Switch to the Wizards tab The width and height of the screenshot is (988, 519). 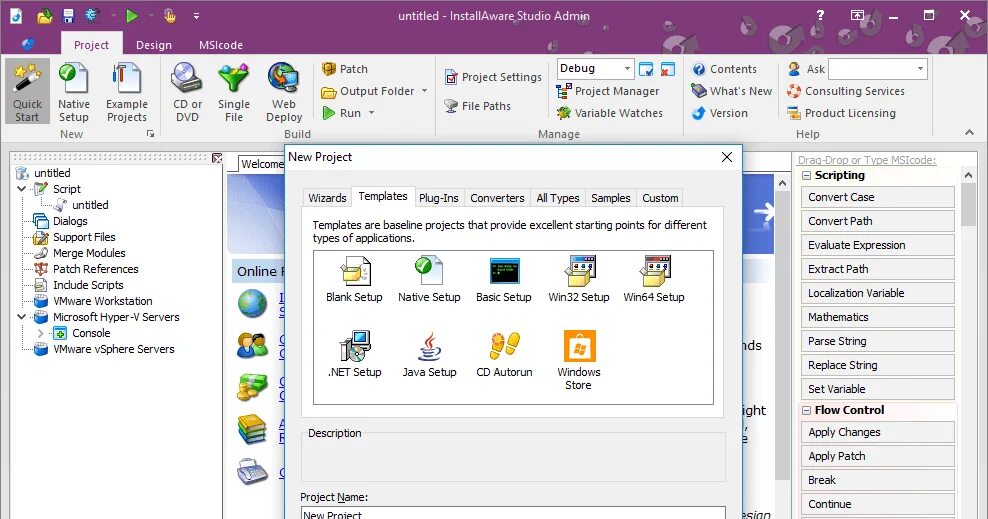click(327, 198)
